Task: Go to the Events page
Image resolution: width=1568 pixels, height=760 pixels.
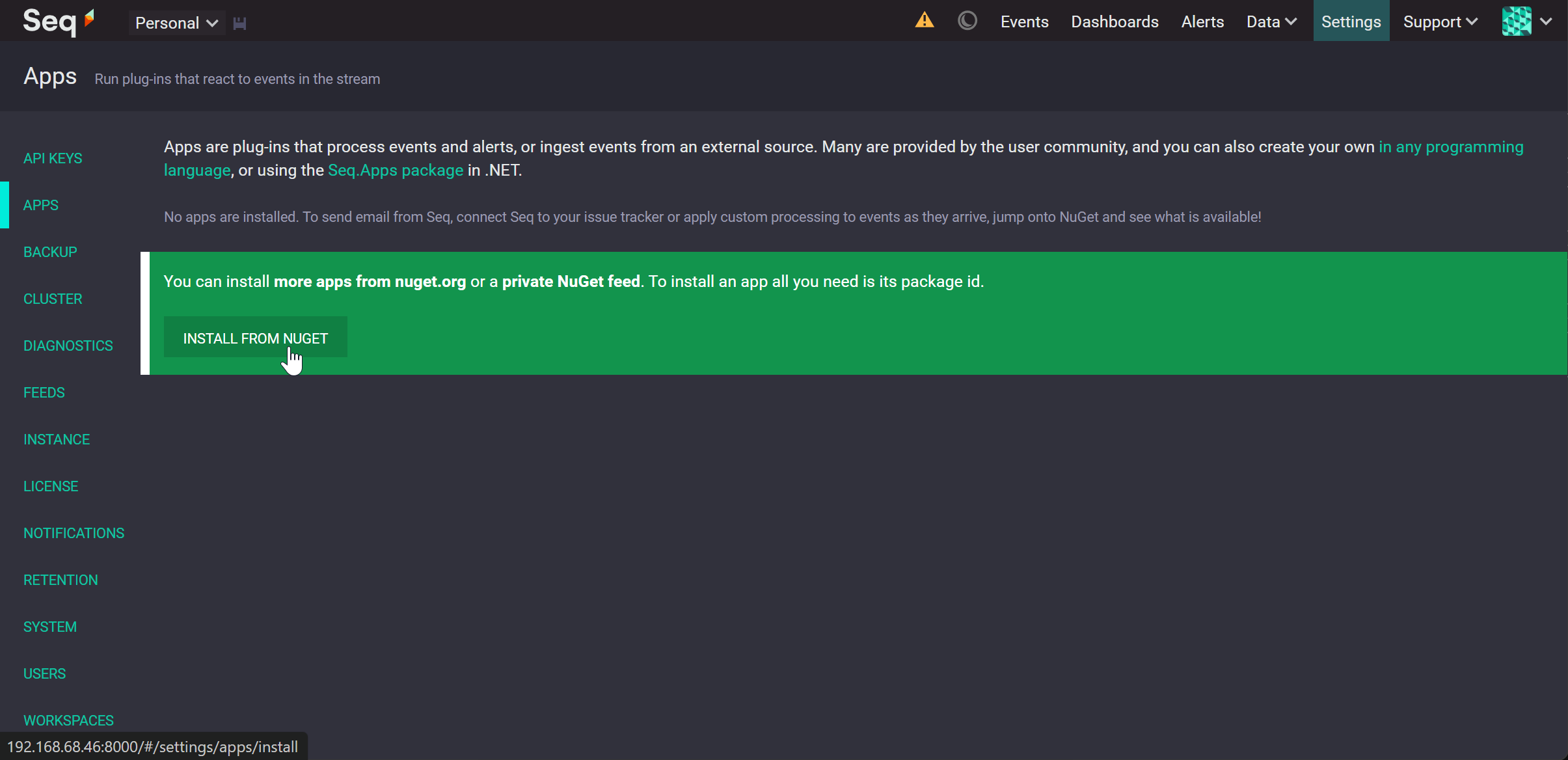Action: pyautogui.click(x=1025, y=21)
